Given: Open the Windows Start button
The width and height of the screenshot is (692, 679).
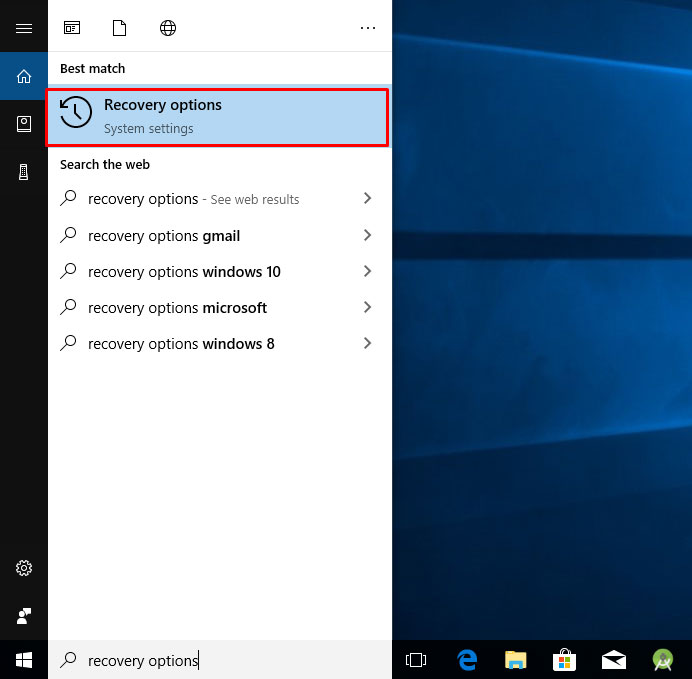Looking at the screenshot, I should [x=24, y=660].
